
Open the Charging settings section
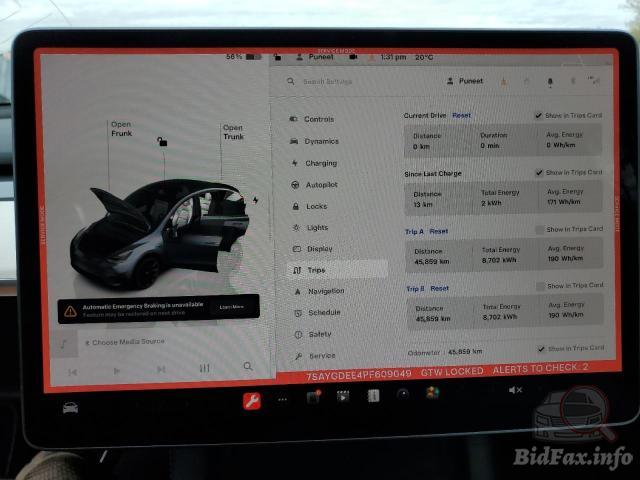tap(320, 163)
